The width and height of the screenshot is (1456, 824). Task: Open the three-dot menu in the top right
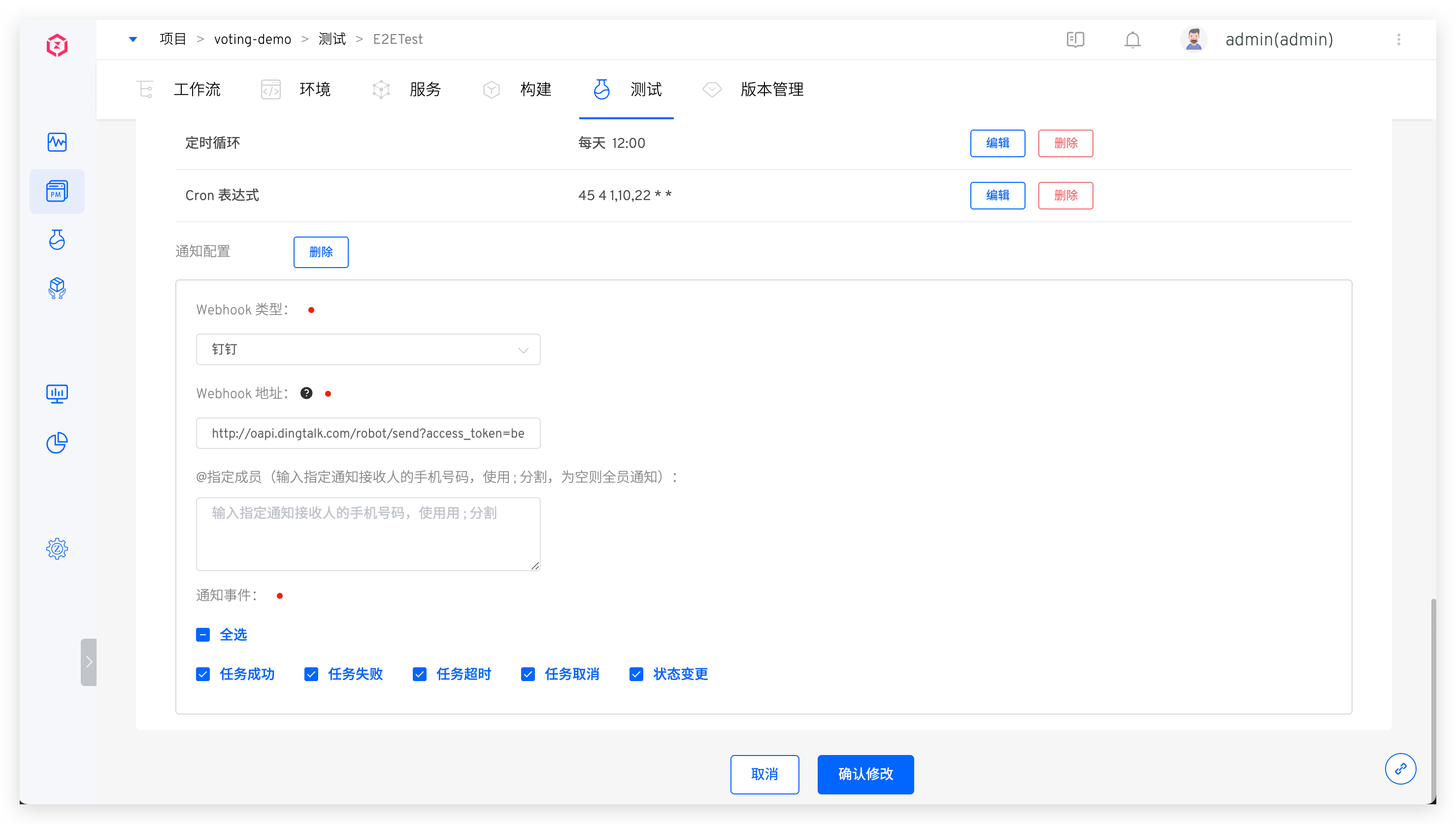pos(1399,39)
